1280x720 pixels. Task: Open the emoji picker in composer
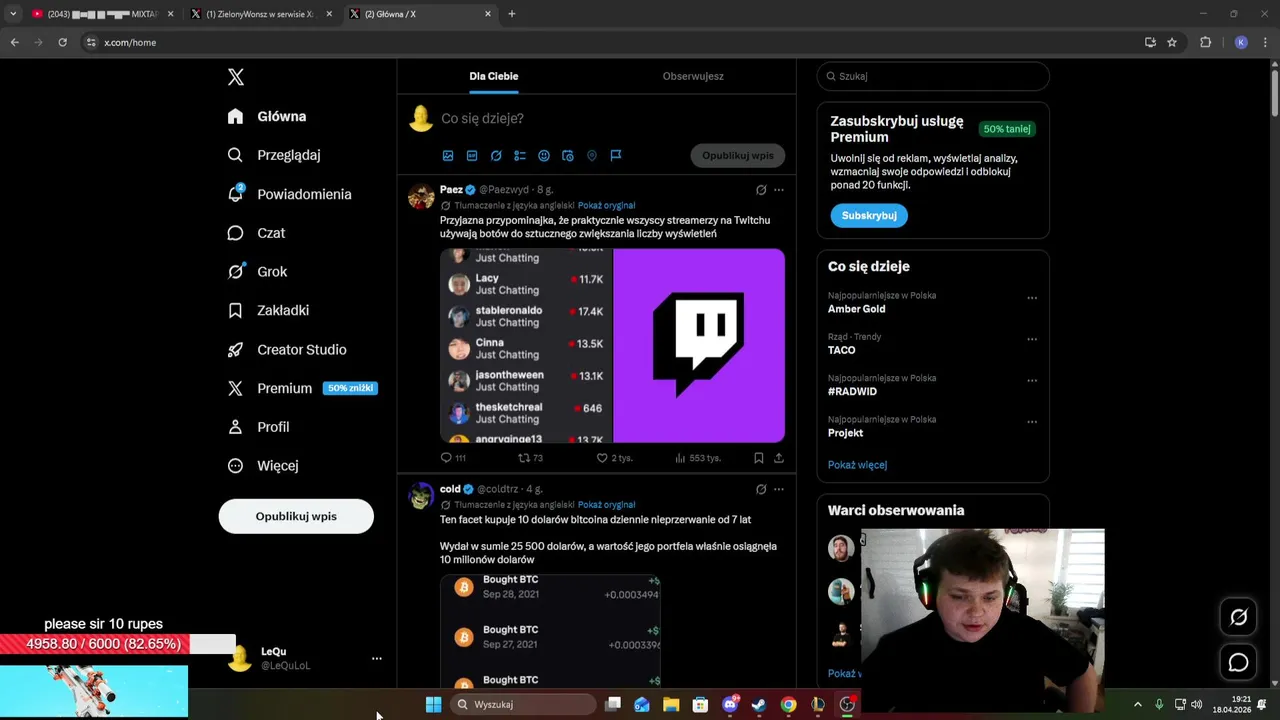point(544,156)
